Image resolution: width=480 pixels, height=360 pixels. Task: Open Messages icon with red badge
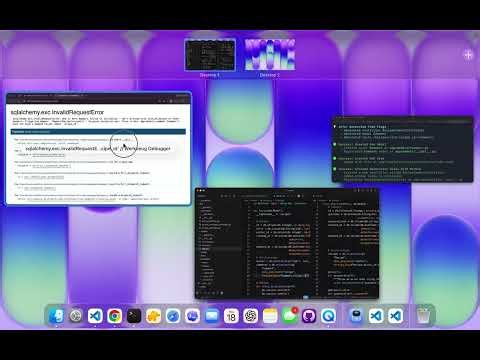click(x=290, y=316)
